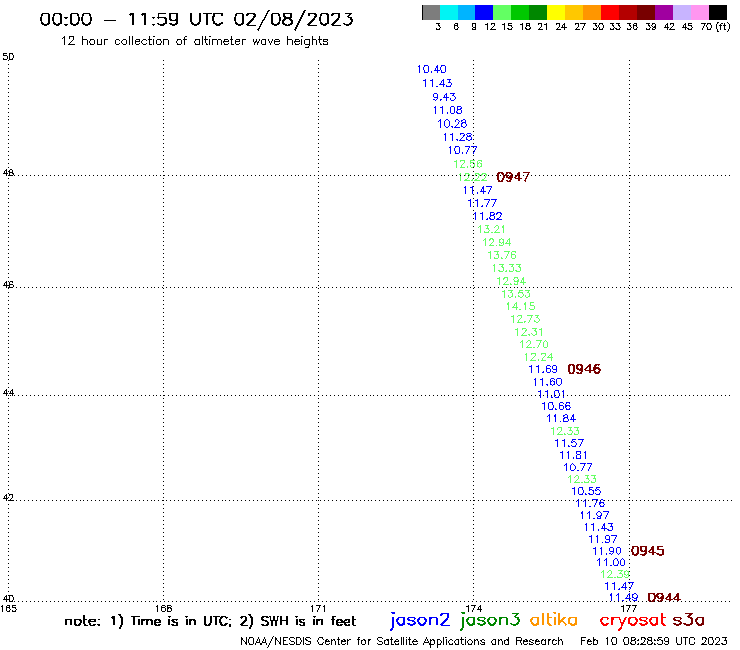Click the 13.53 wave height value

[x=516, y=294]
